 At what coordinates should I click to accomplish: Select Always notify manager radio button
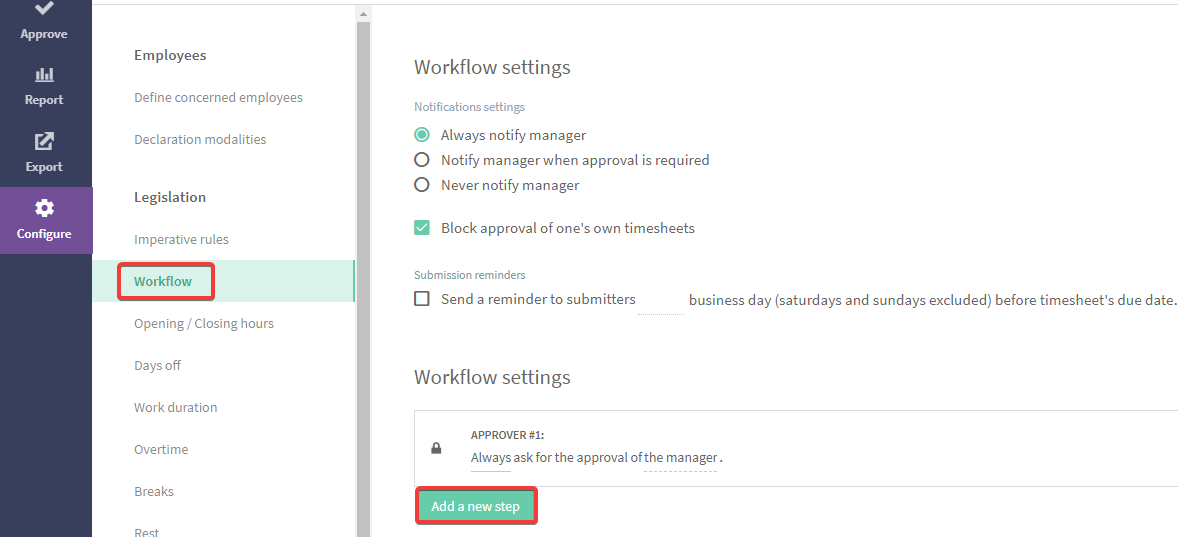(422, 135)
